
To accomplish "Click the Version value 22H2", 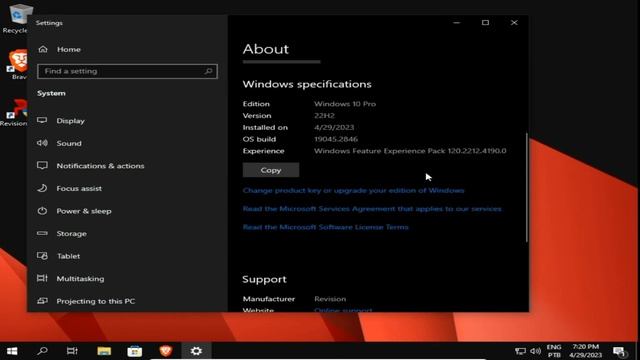I will click(x=324, y=116).
